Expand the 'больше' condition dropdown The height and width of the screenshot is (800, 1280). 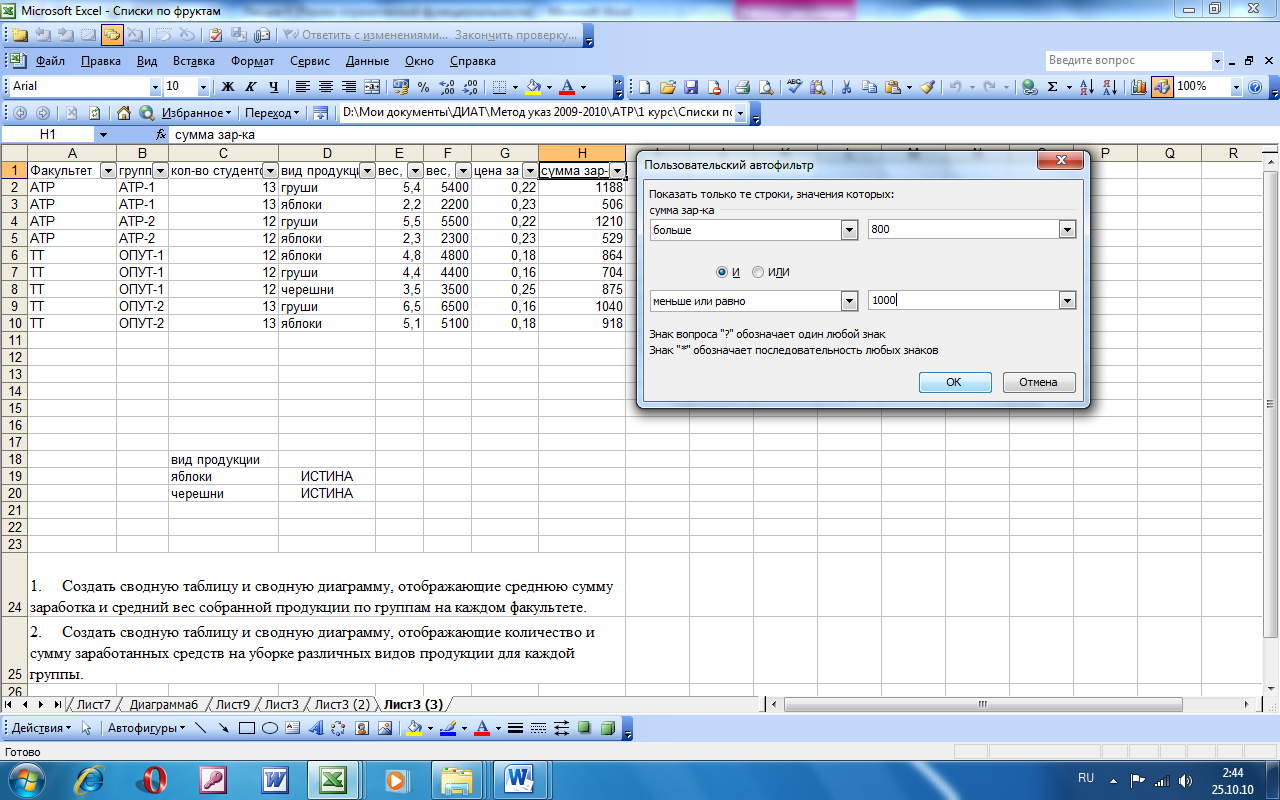click(x=849, y=230)
